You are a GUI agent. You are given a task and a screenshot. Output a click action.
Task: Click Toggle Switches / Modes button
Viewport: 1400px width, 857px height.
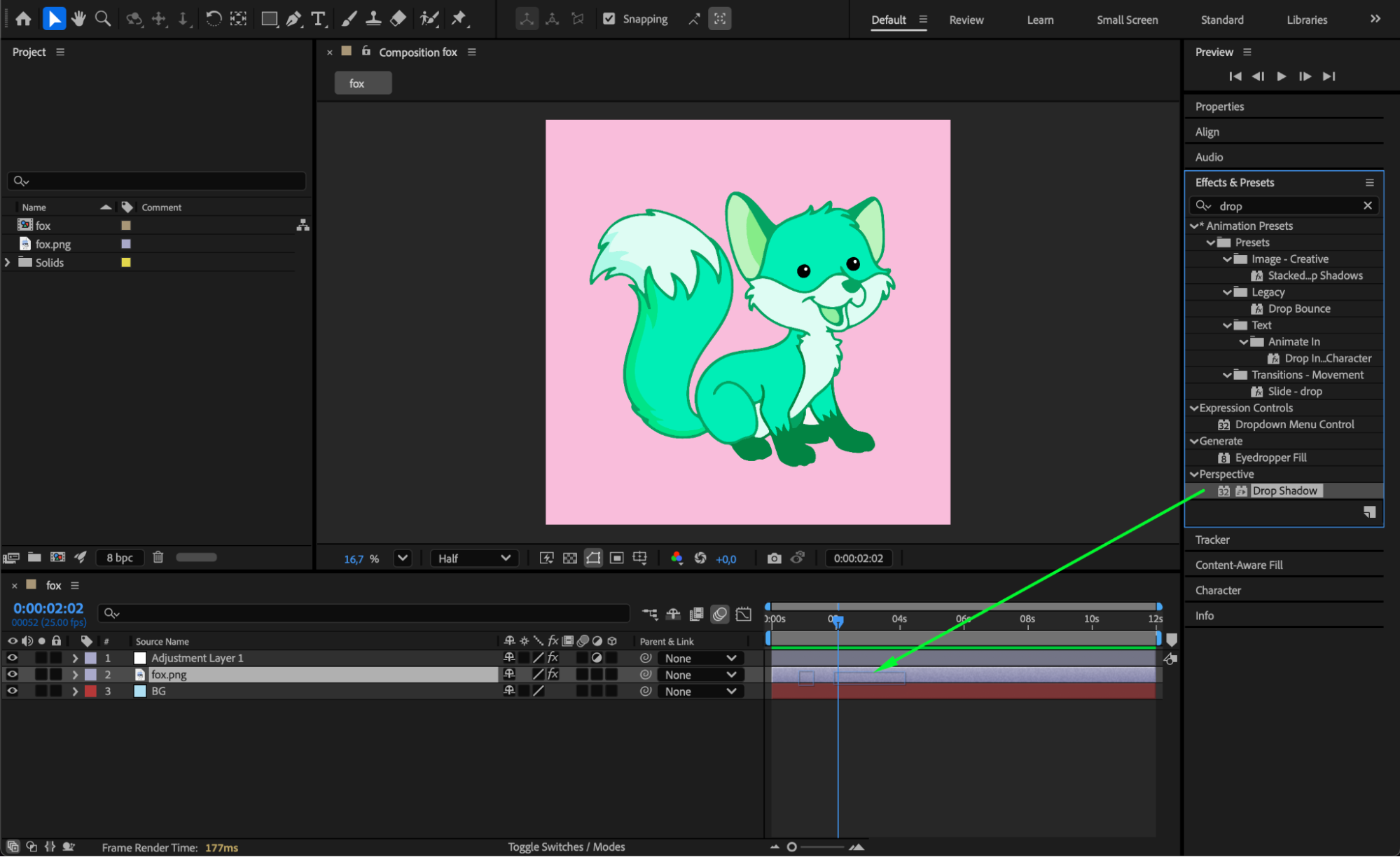(566, 846)
